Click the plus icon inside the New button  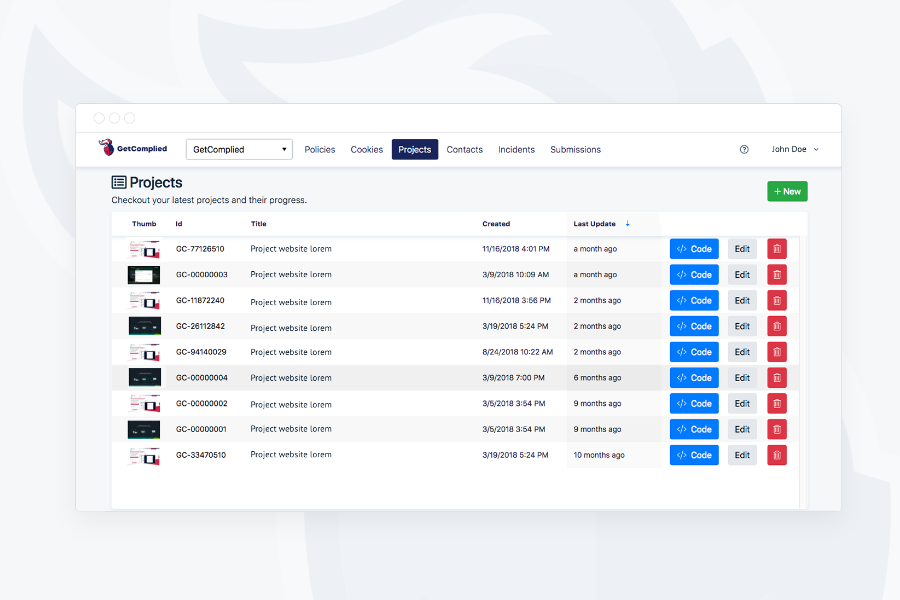coord(776,191)
